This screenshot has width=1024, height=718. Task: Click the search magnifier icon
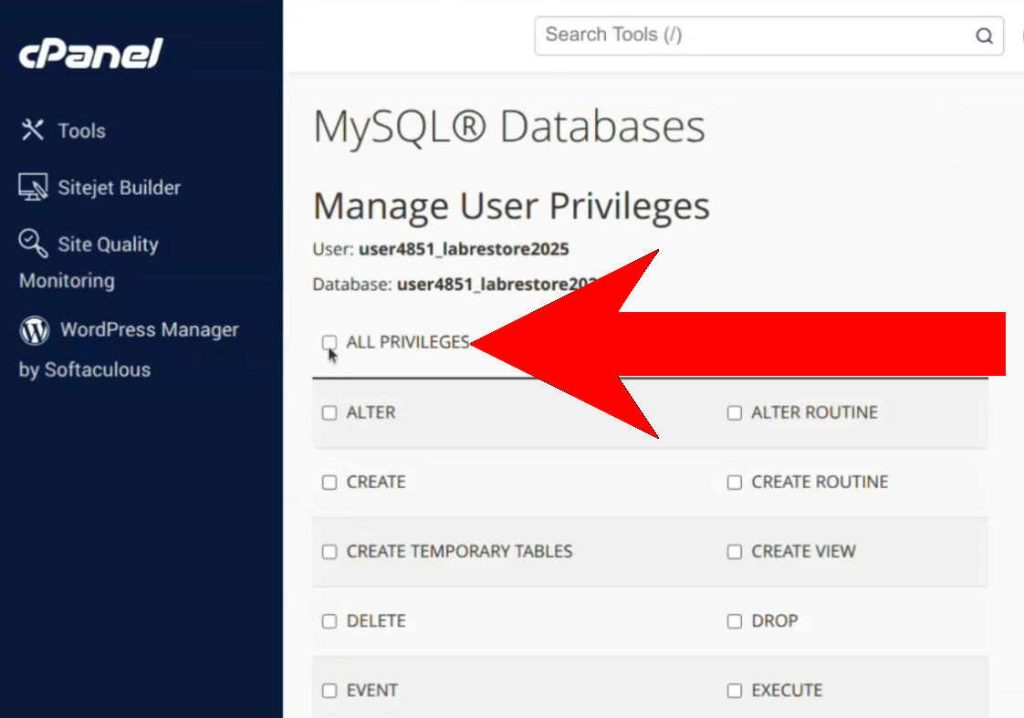(x=984, y=35)
